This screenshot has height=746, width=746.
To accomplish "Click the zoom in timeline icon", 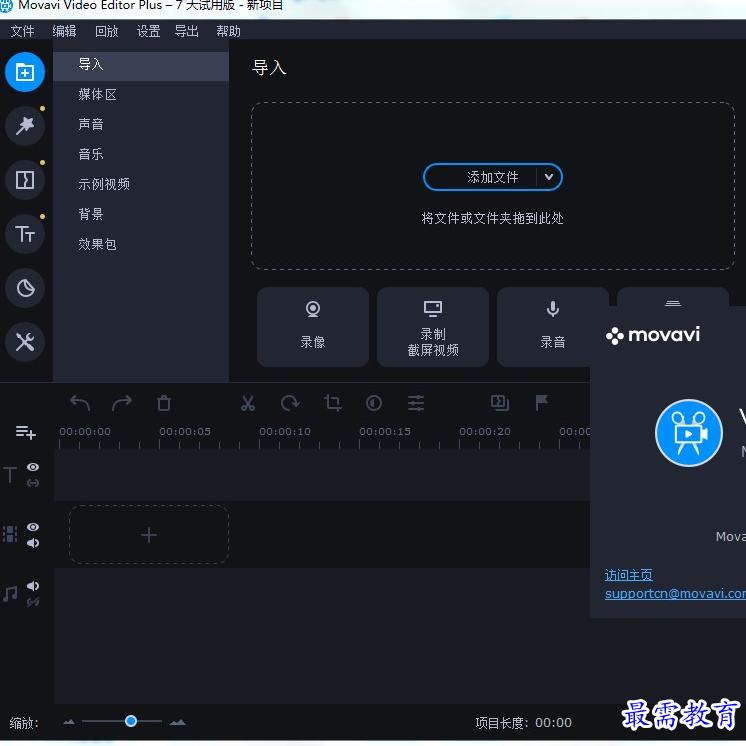I will point(177,722).
